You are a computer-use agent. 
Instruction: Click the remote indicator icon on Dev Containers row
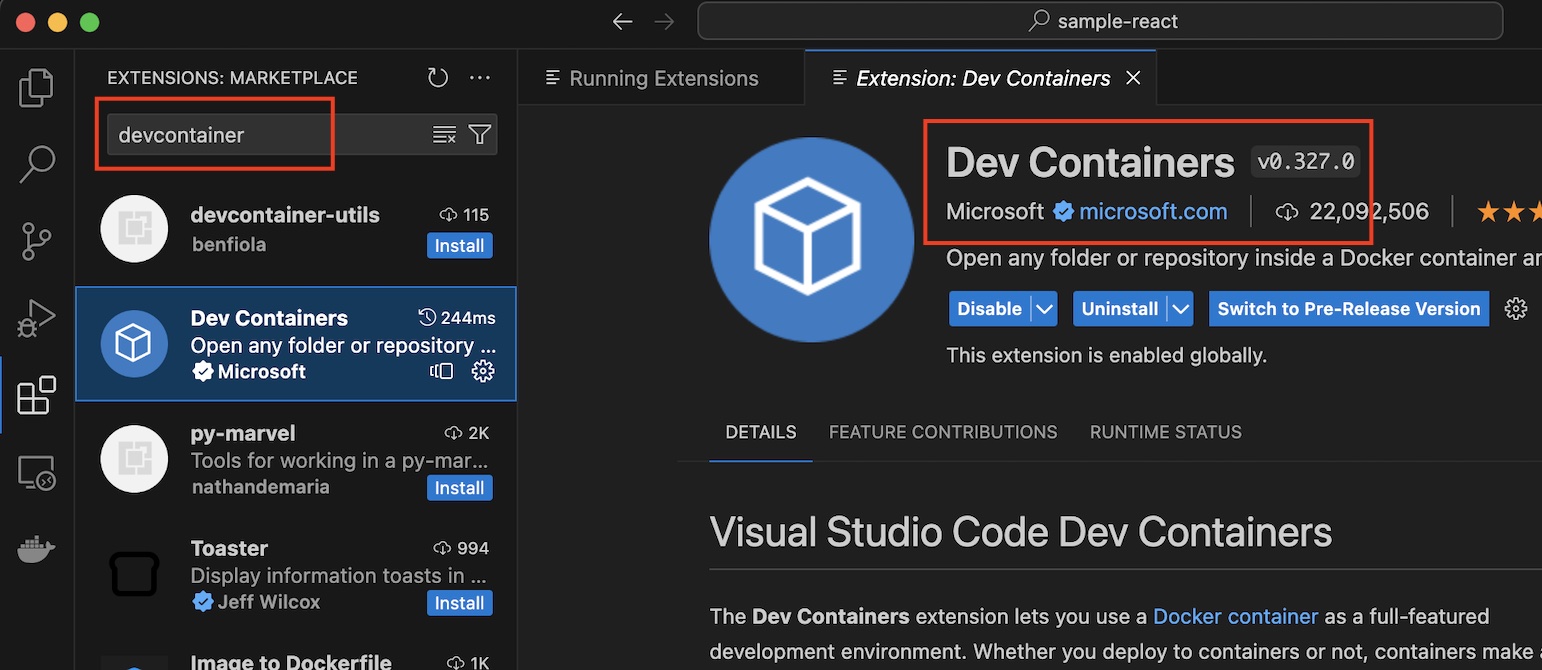(x=441, y=372)
